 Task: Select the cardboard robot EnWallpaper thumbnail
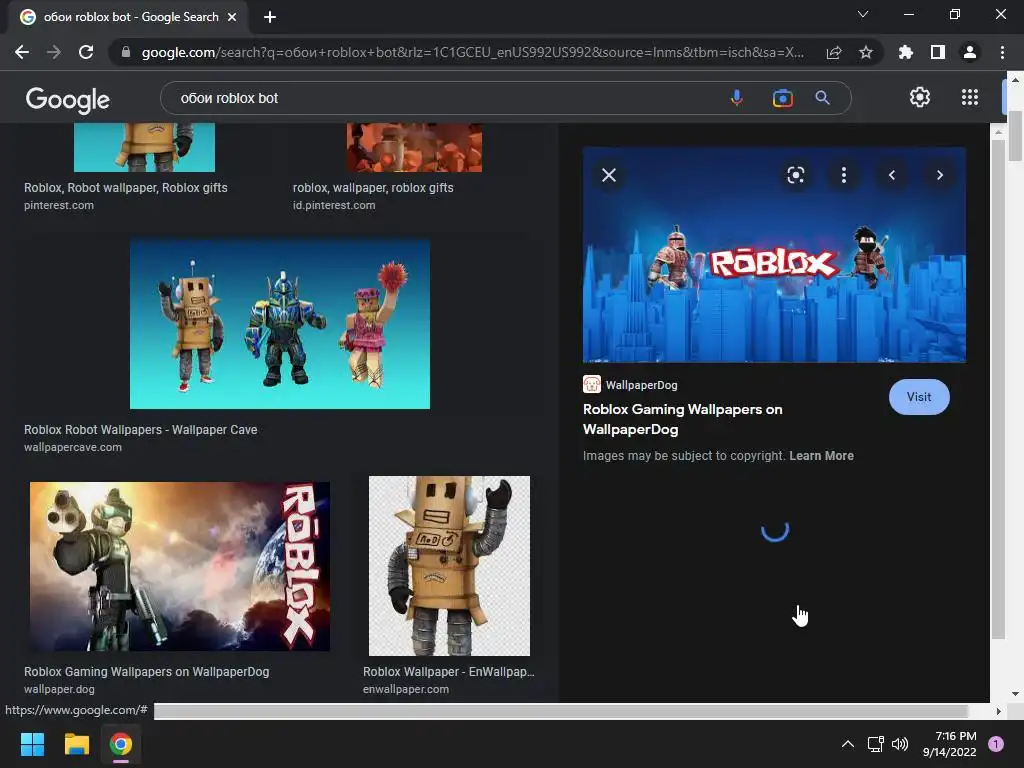[449, 566]
